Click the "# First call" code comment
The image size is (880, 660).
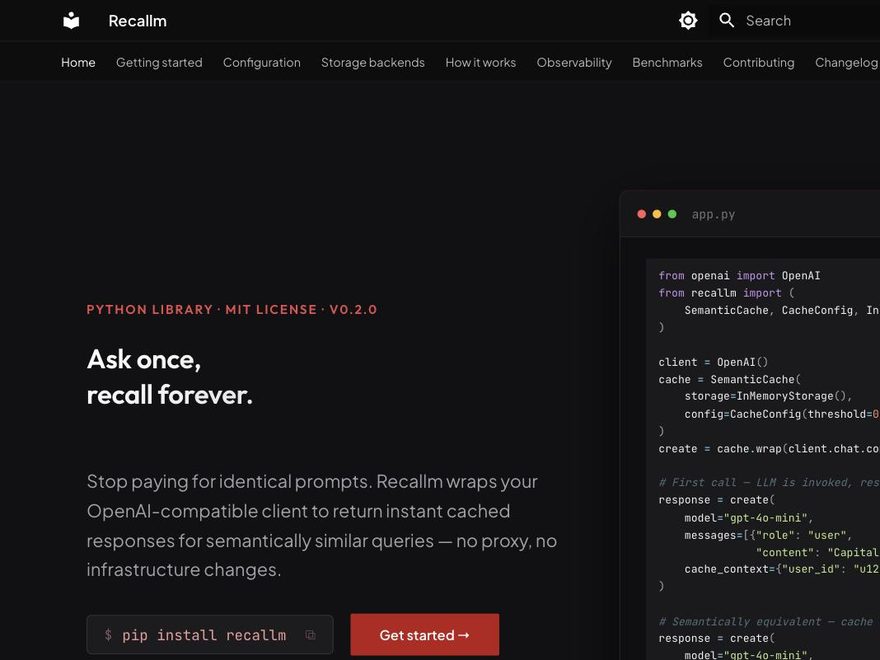[769, 483]
